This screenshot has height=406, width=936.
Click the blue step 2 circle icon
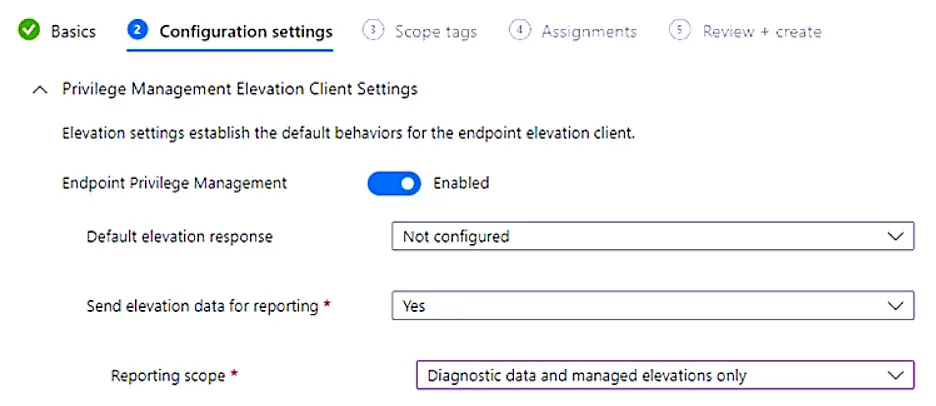[137, 30]
